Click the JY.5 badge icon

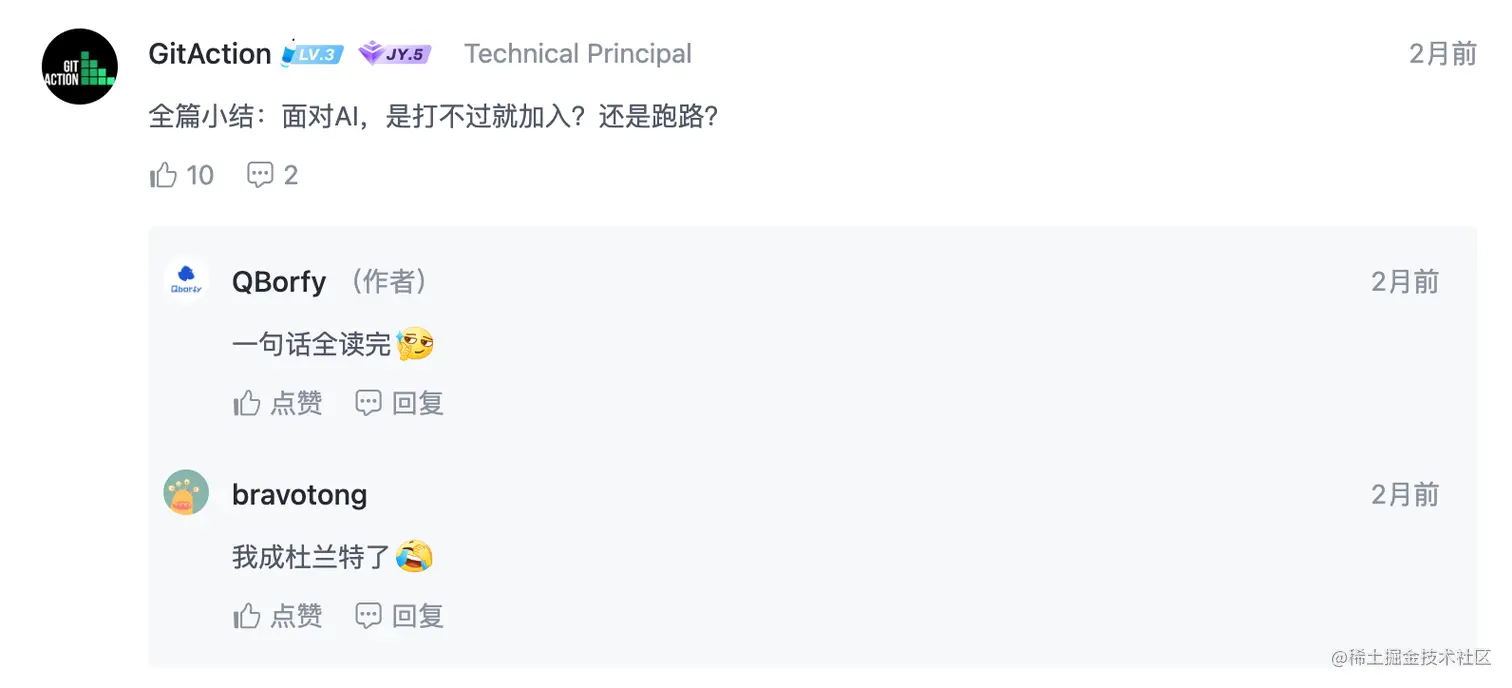(394, 54)
